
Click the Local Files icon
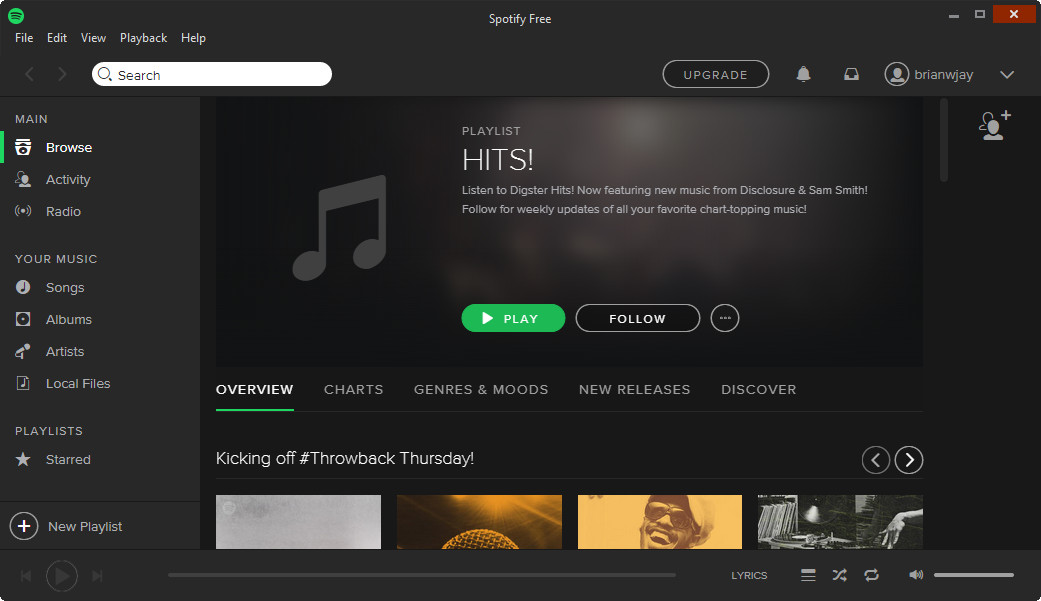23,383
